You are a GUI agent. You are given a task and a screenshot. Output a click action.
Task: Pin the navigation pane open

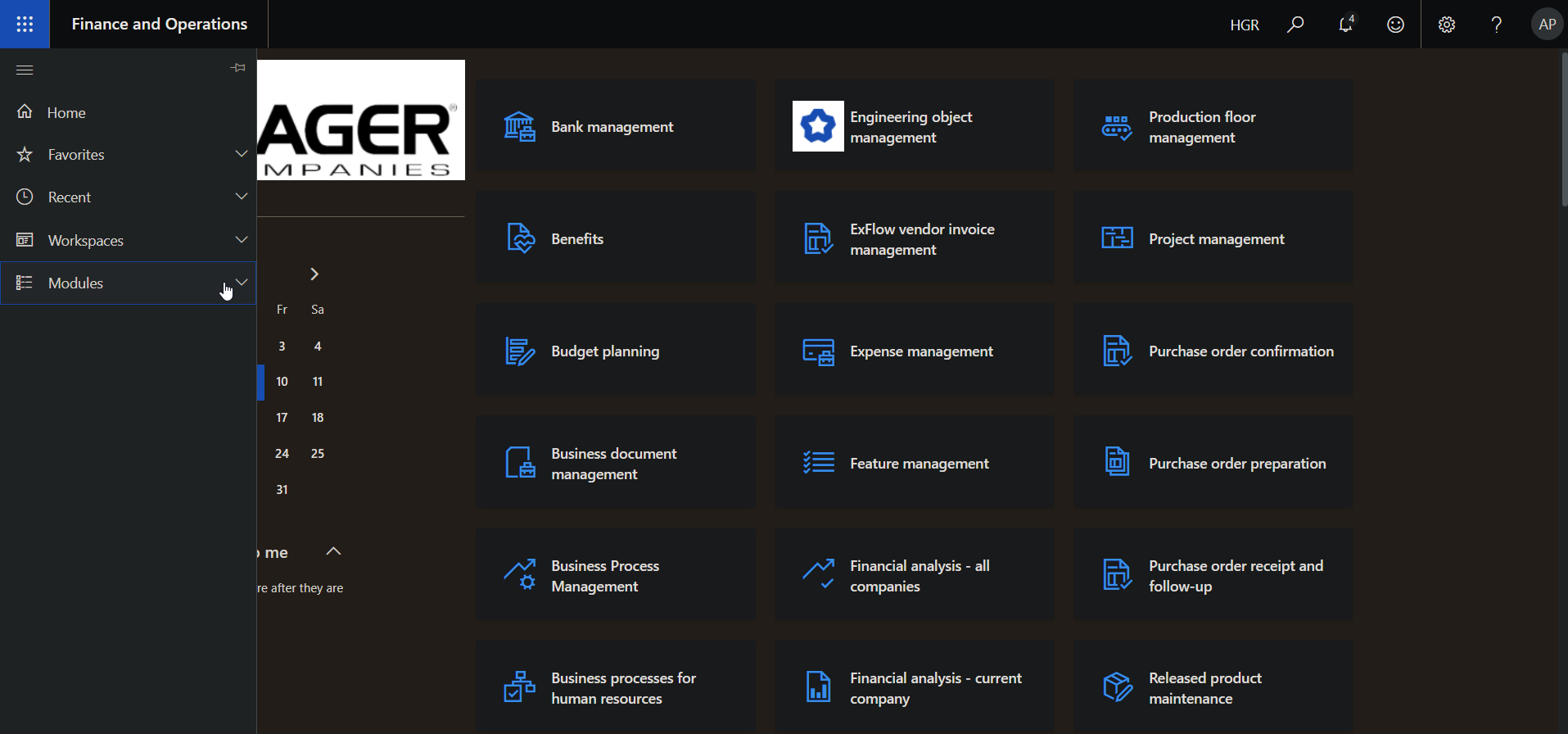tap(238, 68)
